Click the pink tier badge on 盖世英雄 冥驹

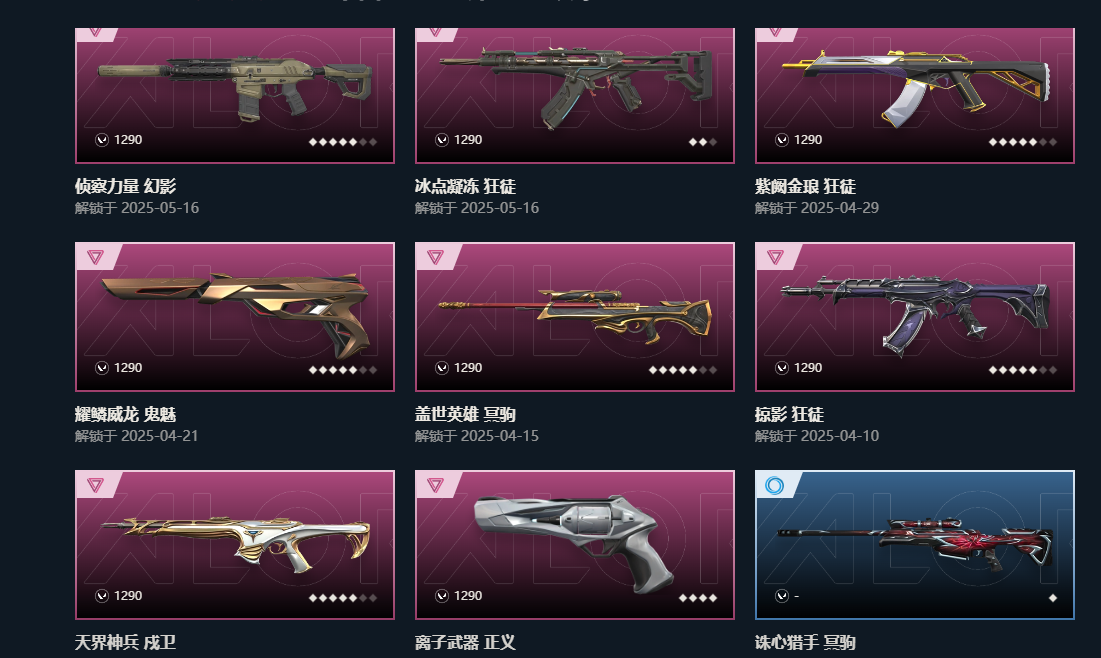435,257
